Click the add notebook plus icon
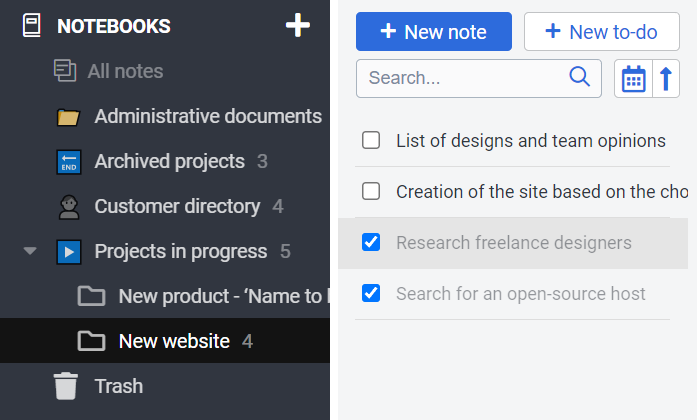 [x=298, y=26]
